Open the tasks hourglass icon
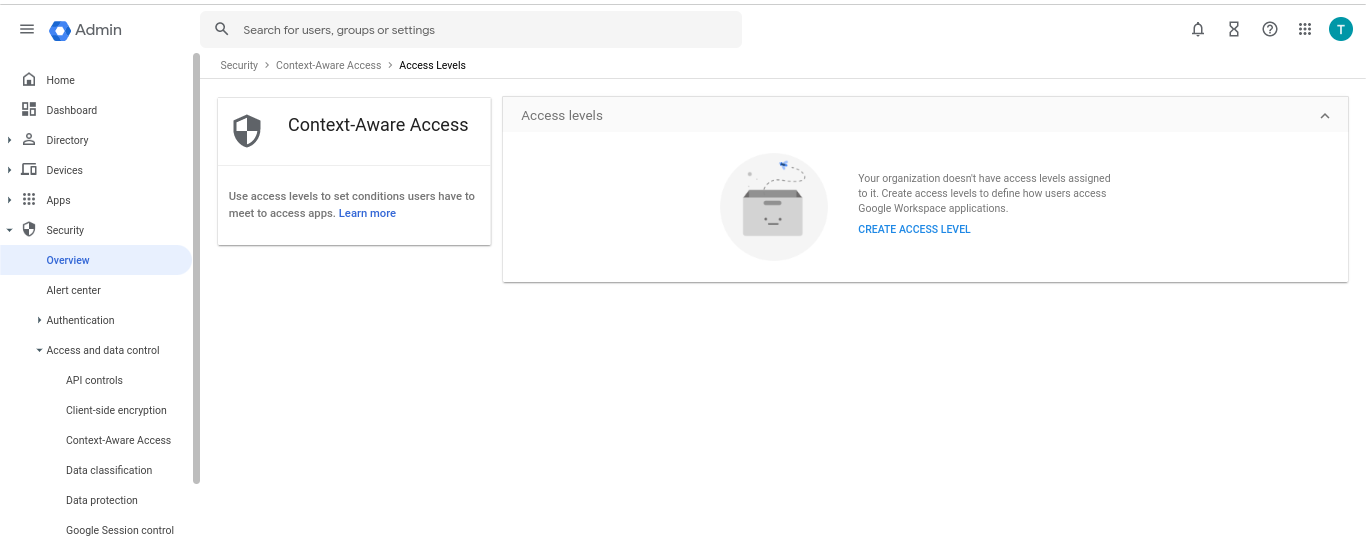This screenshot has width=1366, height=543. tap(1234, 30)
